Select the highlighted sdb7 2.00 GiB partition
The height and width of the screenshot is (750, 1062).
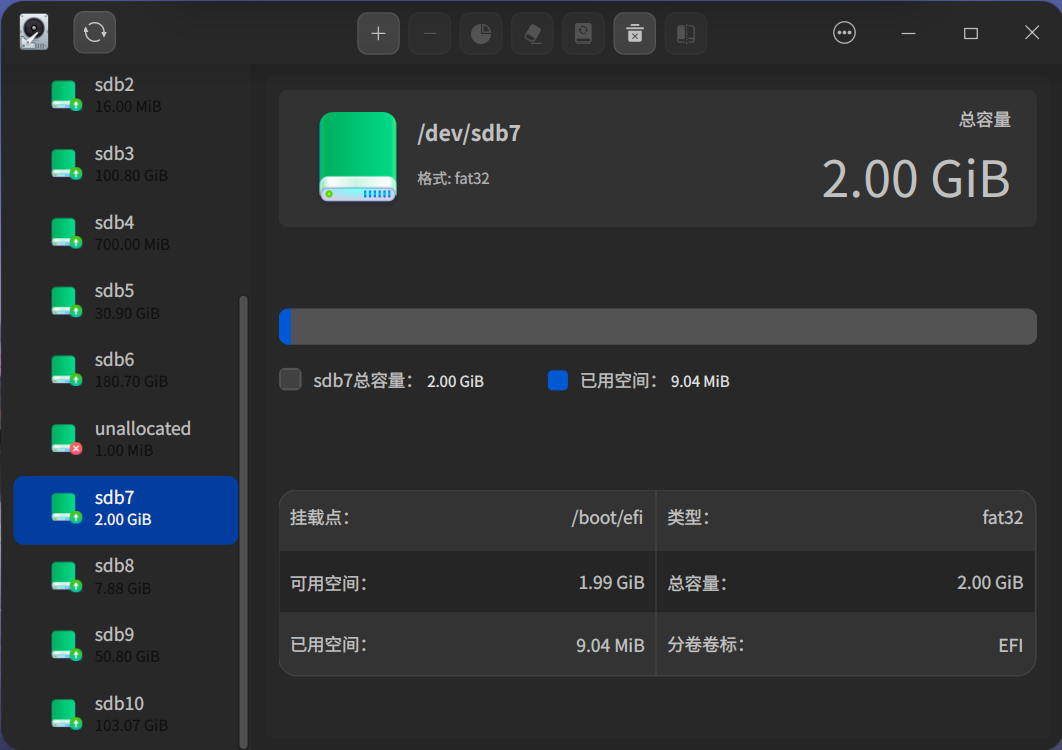click(126, 509)
